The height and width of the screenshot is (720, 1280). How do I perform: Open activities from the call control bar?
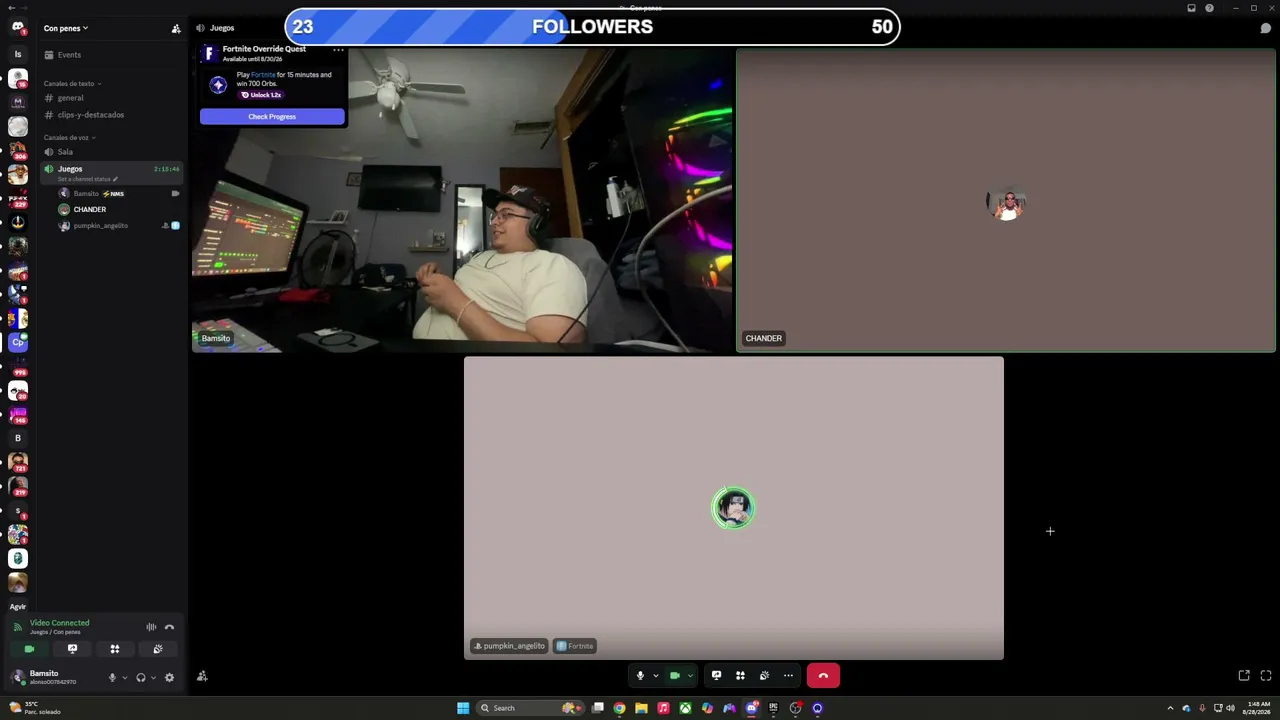740,676
